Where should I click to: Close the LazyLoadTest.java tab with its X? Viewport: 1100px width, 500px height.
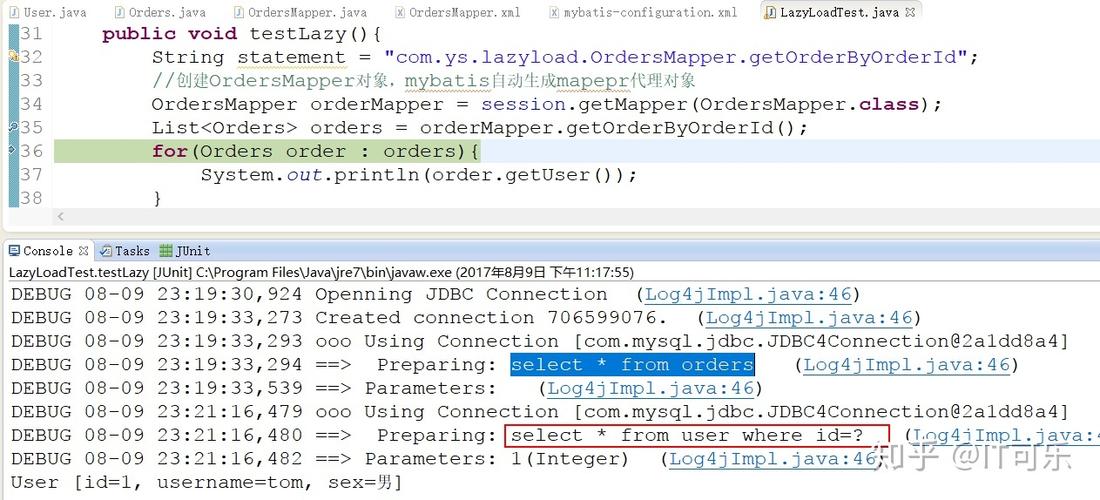pos(910,13)
